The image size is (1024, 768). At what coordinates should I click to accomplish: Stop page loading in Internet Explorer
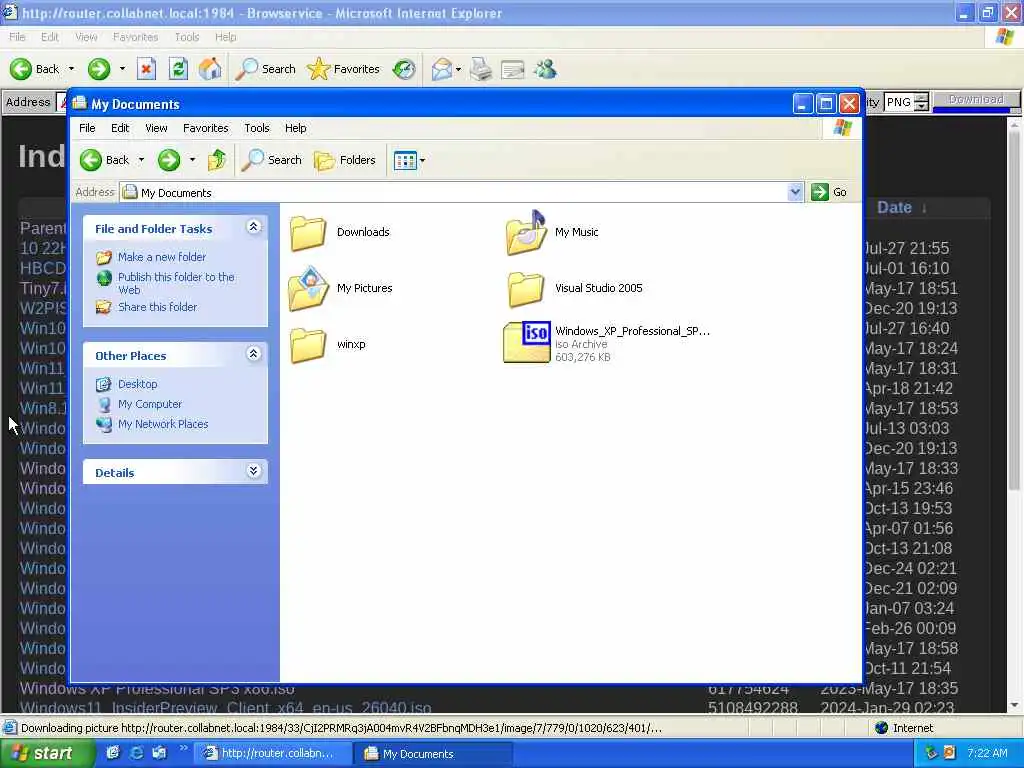pyautogui.click(x=146, y=69)
